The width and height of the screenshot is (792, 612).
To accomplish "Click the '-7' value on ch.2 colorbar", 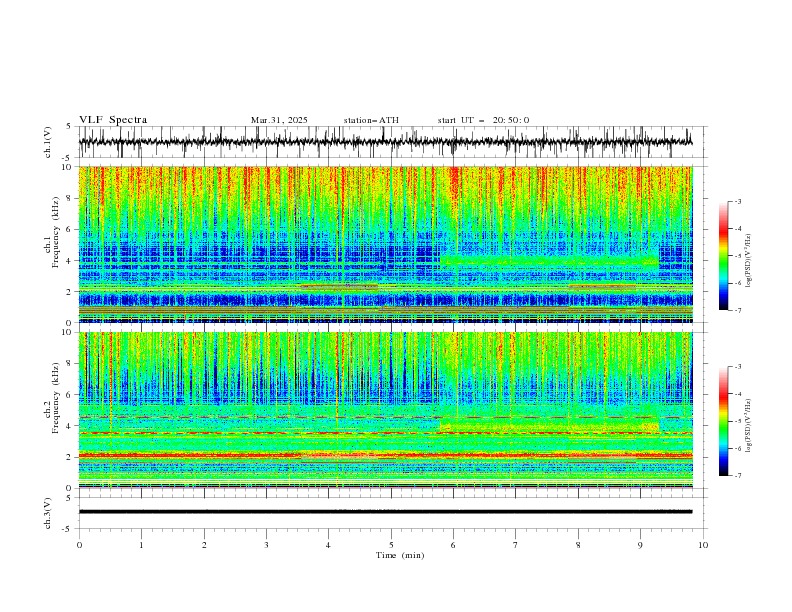I will [737, 476].
